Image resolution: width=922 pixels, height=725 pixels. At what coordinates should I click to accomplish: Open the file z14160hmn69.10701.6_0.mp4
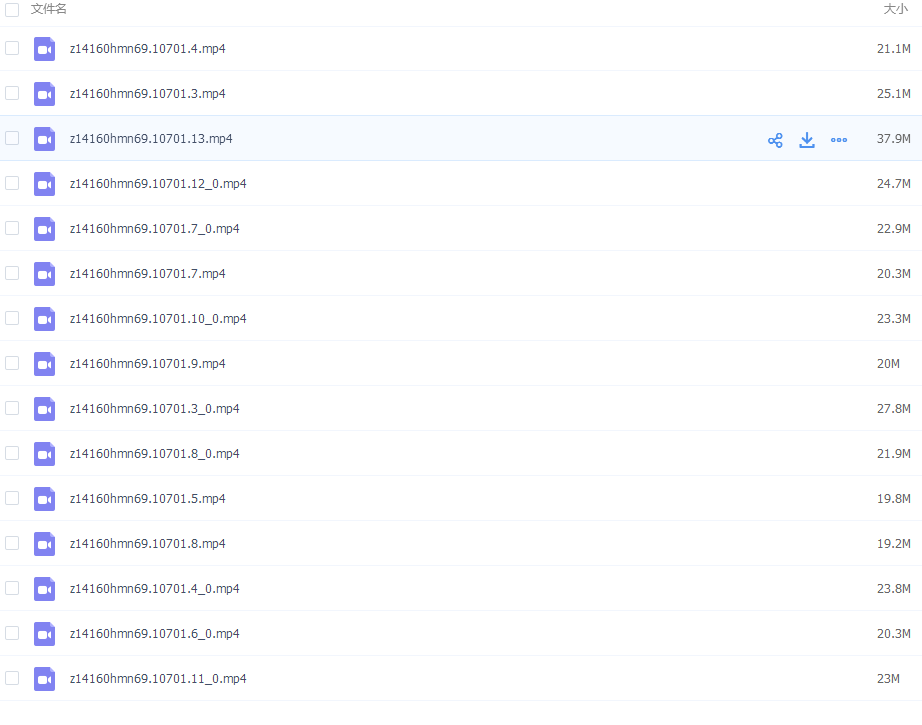(x=155, y=634)
